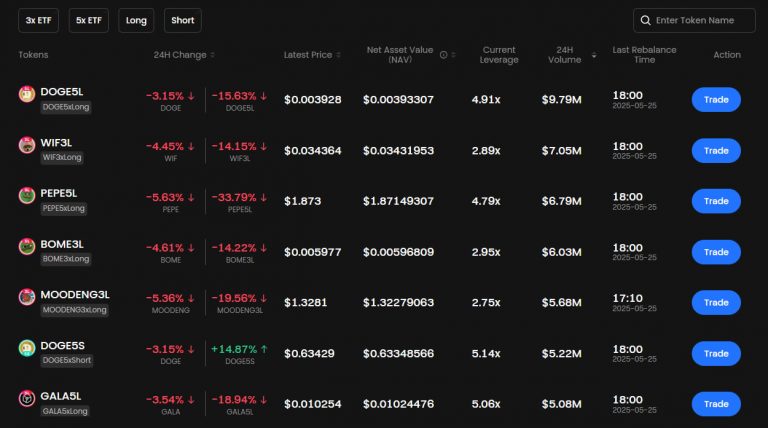The width and height of the screenshot is (768, 428).
Task: Click the $5.08M volume value
Action: tap(561, 404)
